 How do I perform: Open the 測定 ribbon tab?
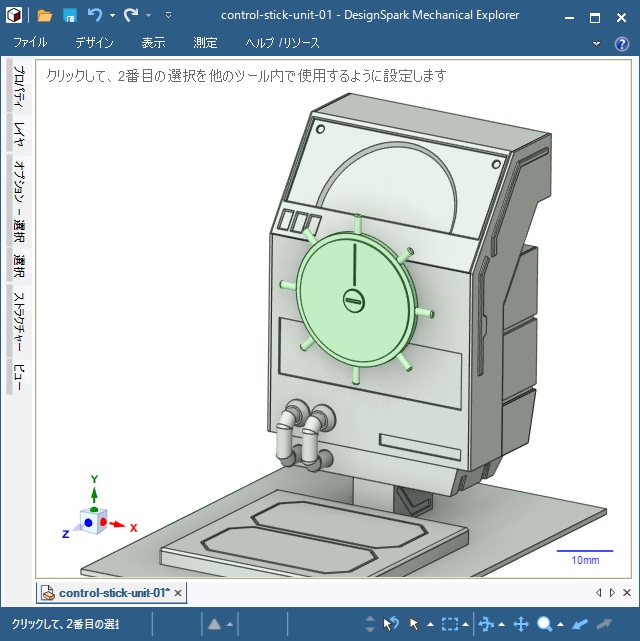(x=205, y=43)
